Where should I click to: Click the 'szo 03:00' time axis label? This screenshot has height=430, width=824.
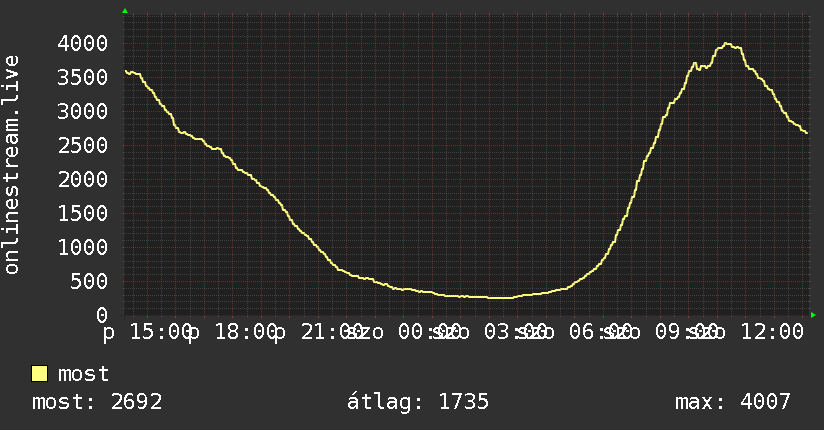click(x=488, y=333)
